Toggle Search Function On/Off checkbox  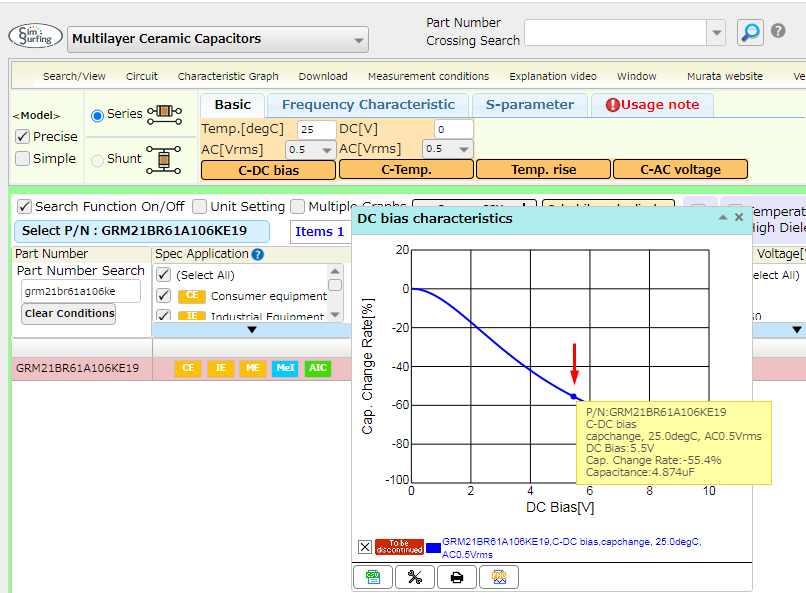click(x=24, y=207)
